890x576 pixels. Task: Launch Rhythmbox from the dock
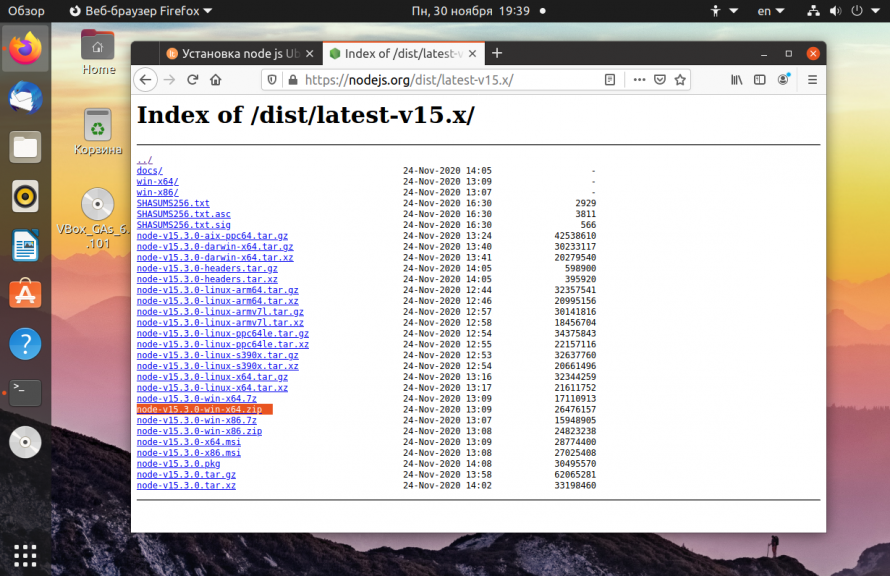click(25, 196)
